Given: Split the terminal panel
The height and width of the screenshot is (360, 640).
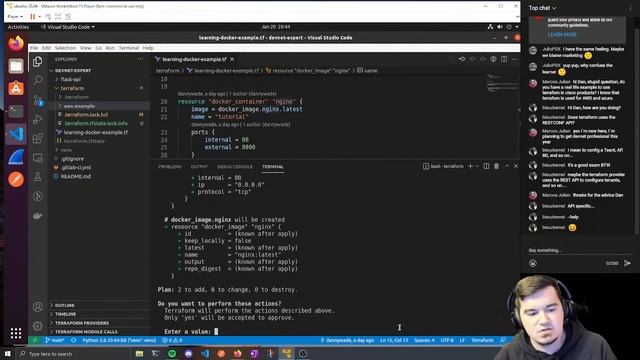Looking at the screenshot, I should coord(486,166).
